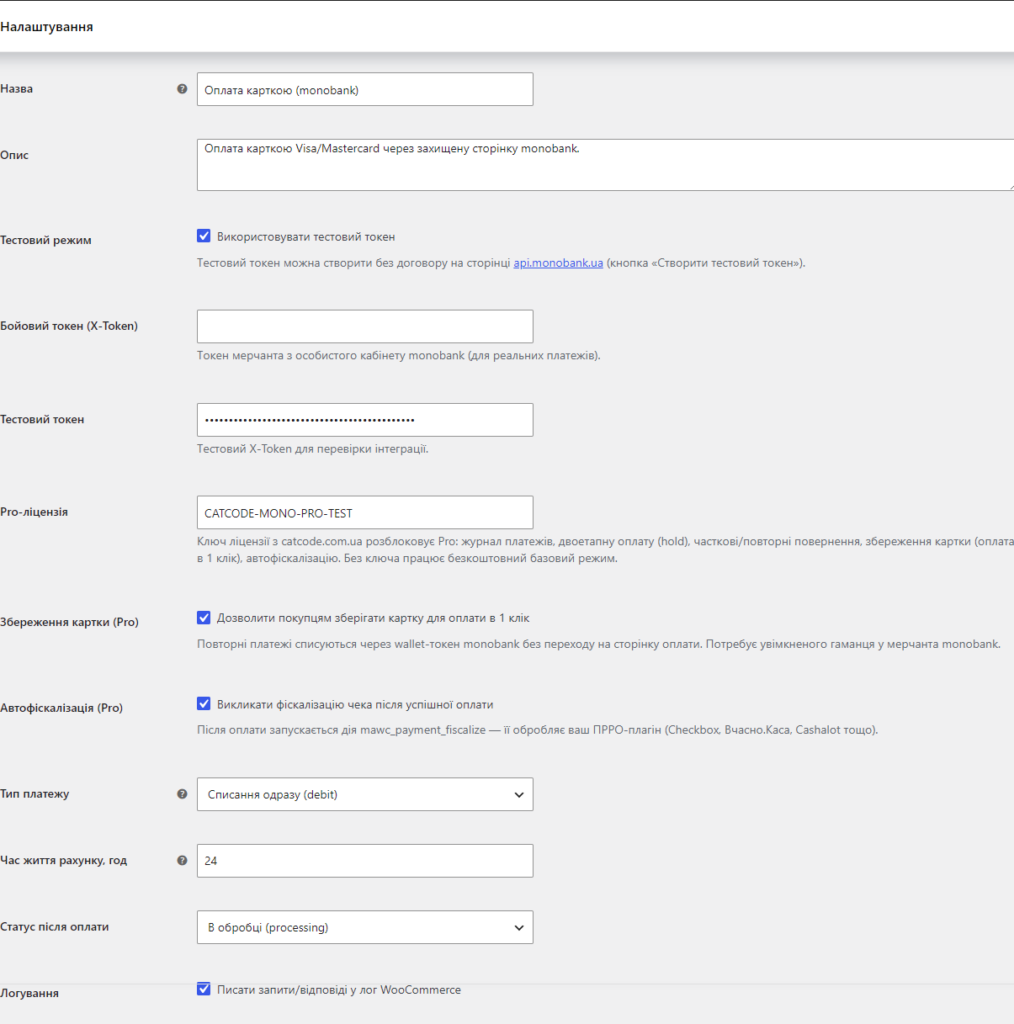
Task: Click the Збереження картки (Pro) label
Action: pyautogui.click(x=69, y=622)
